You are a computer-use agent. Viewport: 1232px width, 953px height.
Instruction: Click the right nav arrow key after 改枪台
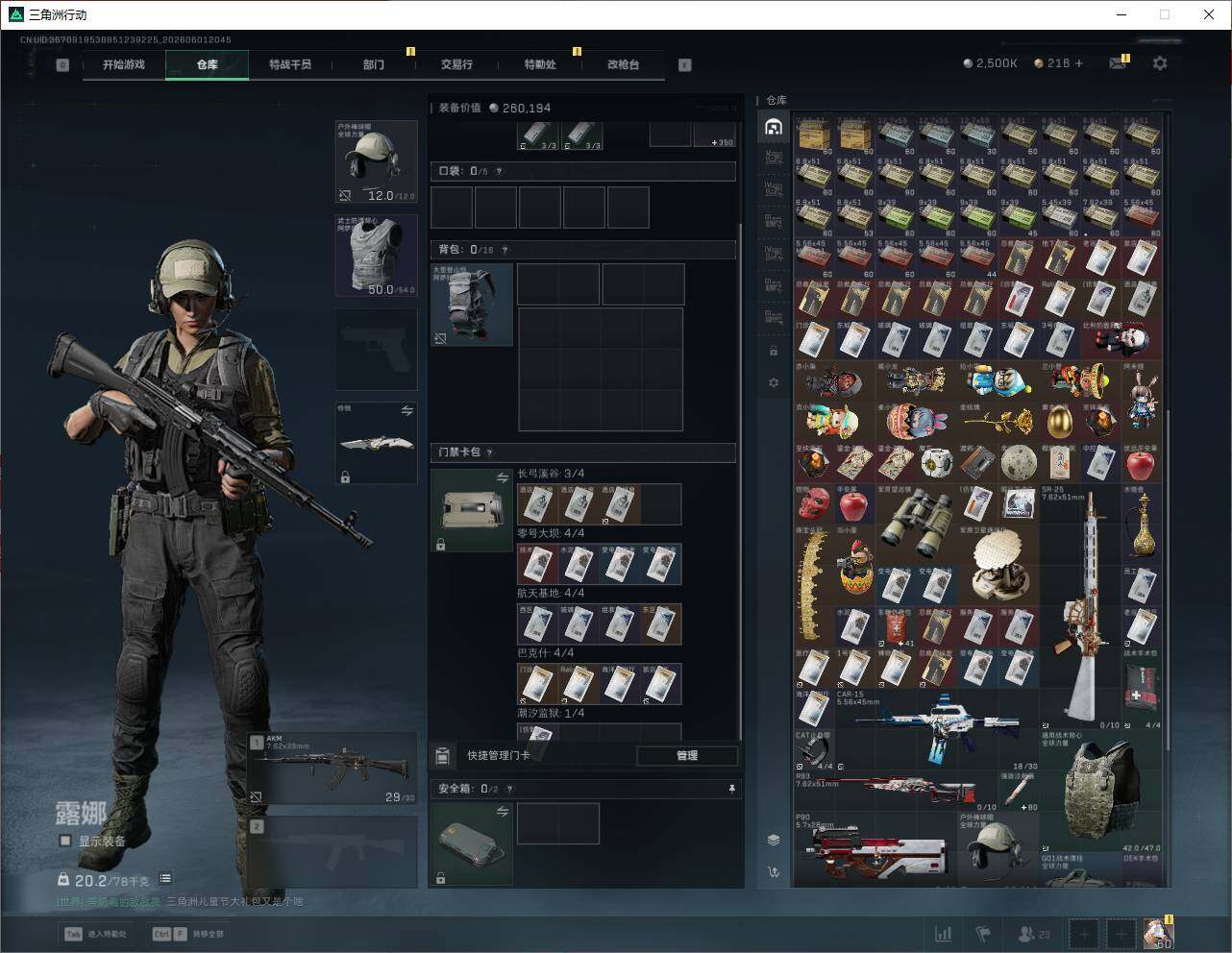tap(685, 64)
